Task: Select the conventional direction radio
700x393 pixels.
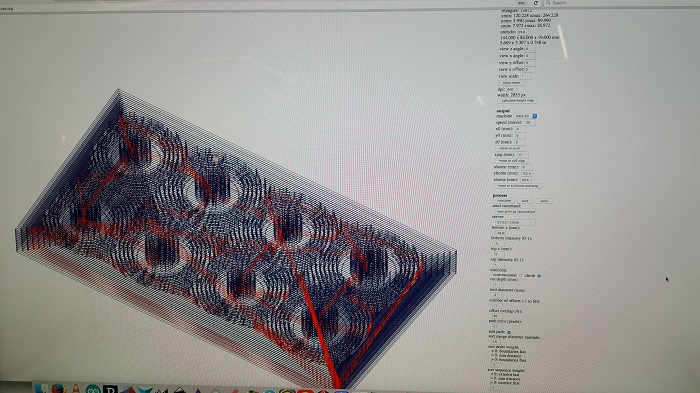Action: point(521,276)
